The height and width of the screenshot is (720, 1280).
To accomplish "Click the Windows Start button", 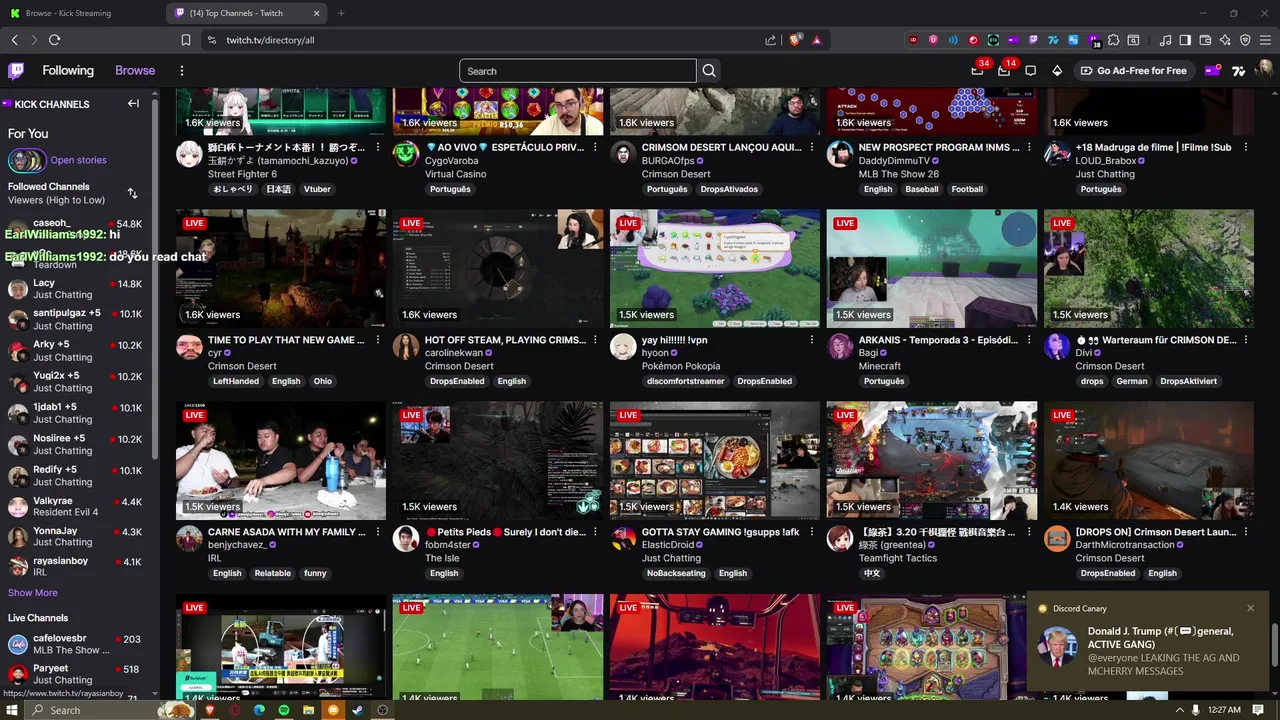I will pos(13,710).
